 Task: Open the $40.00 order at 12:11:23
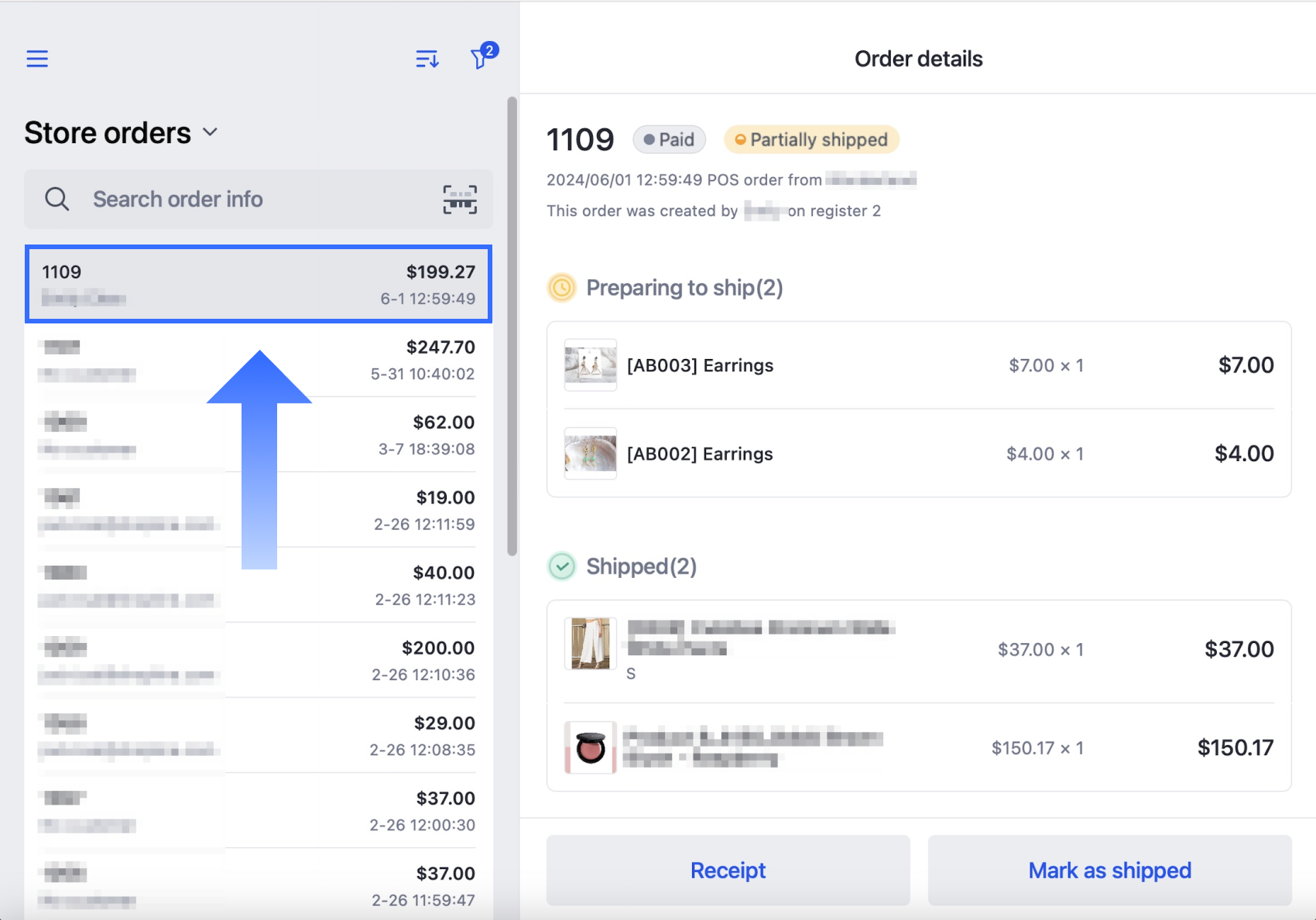tap(259, 585)
